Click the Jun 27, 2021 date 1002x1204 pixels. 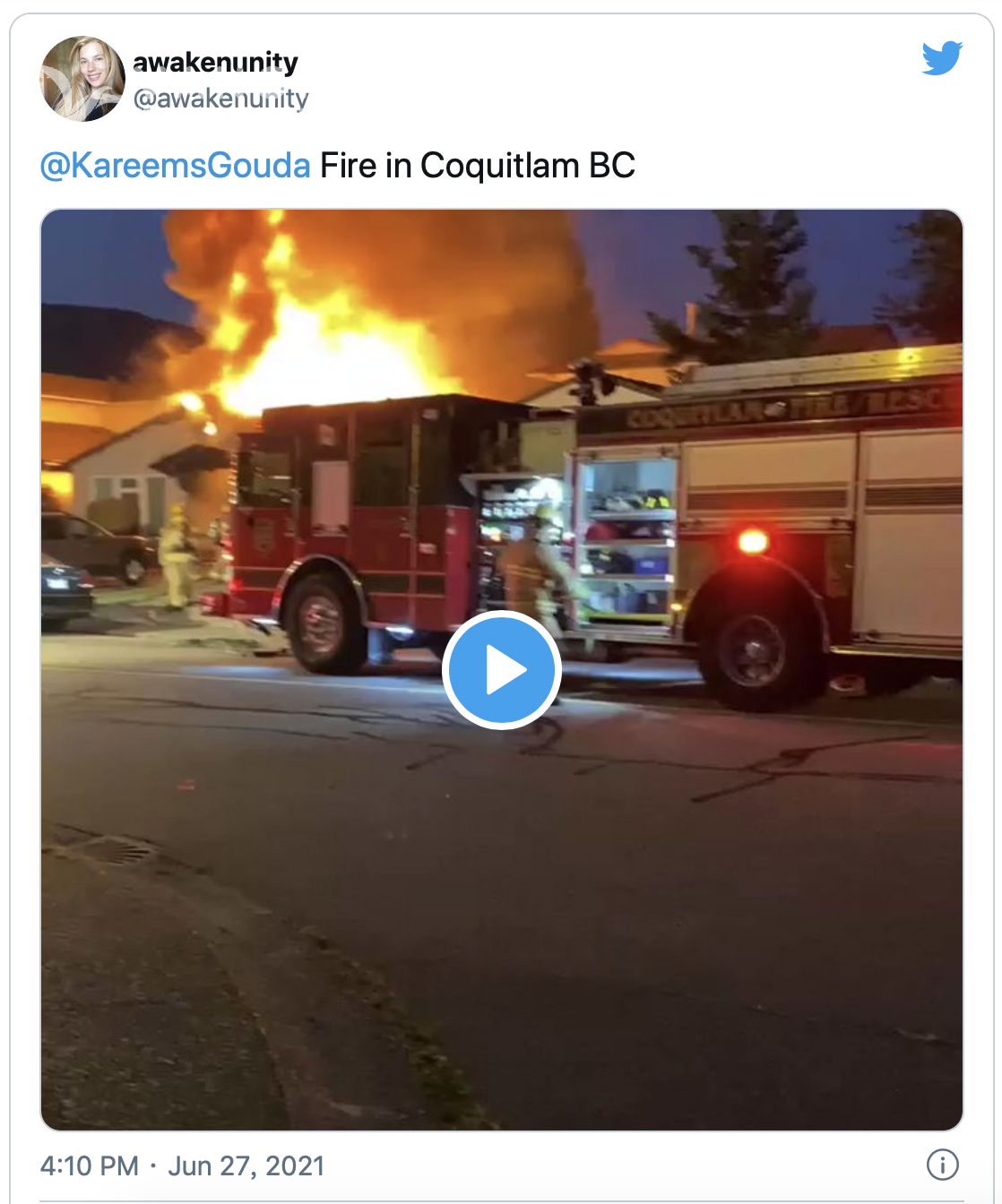246,1165
